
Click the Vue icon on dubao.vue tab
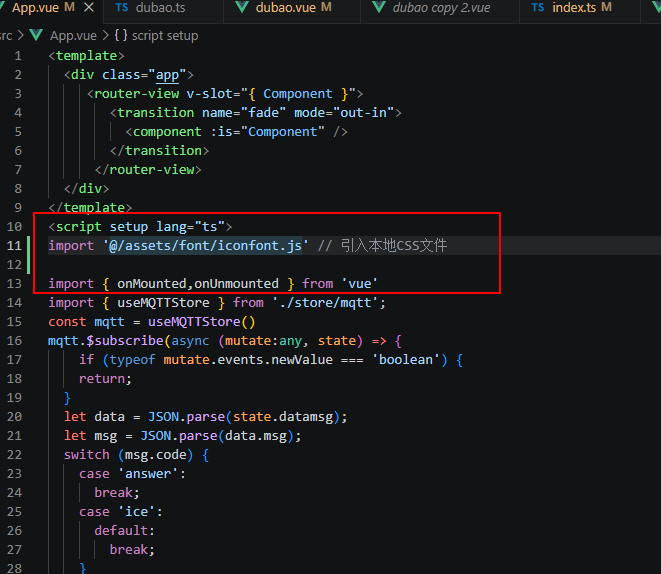click(x=242, y=8)
